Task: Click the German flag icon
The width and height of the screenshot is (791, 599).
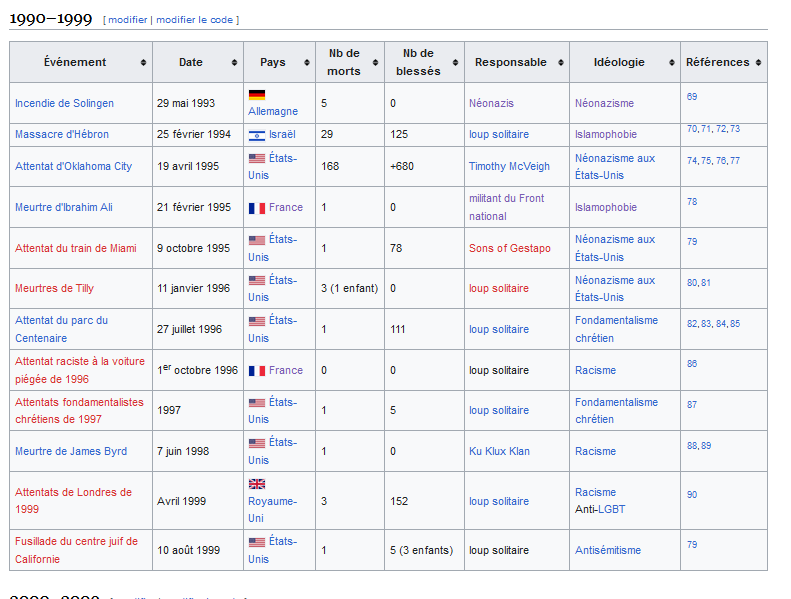Action: [x=256, y=95]
